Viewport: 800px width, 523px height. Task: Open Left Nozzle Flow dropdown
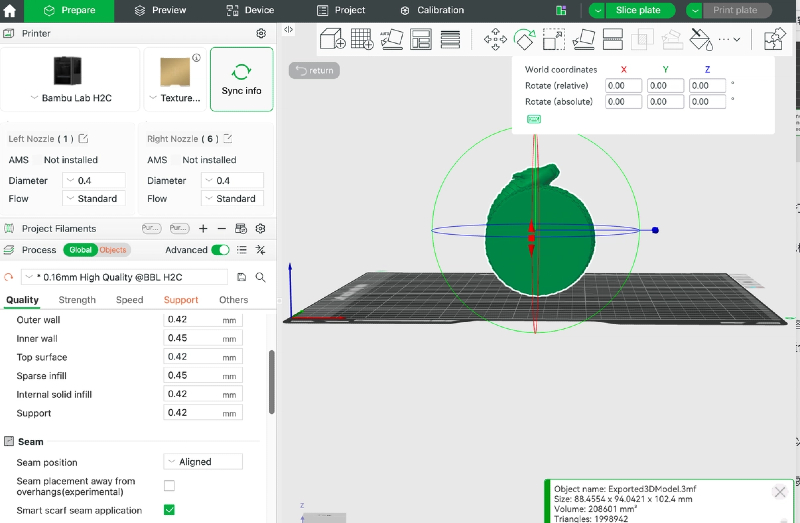pos(94,198)
